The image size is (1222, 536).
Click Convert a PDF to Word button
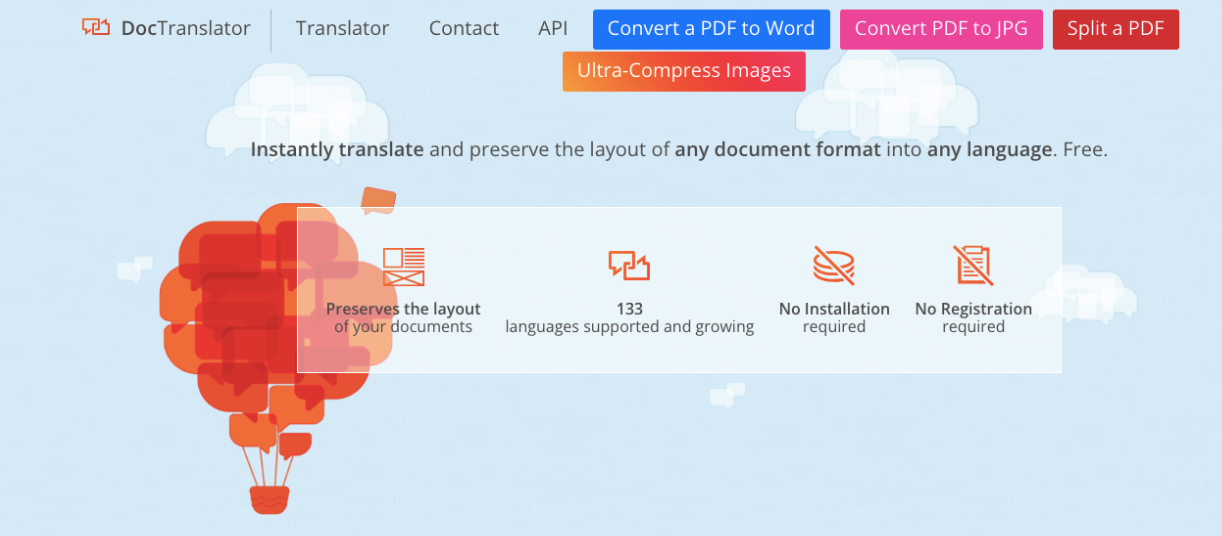(x=711, y=29)
